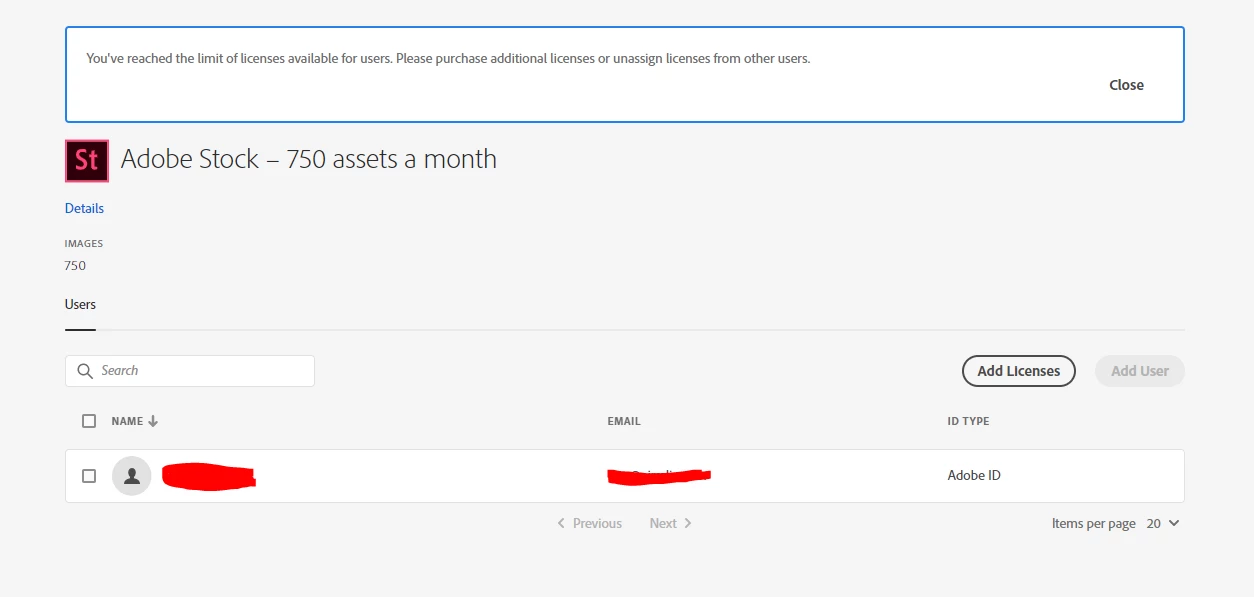This screenshot has width=1254, height=597.
Task: Click the license limit warning message text
Action: click(448, 58)
